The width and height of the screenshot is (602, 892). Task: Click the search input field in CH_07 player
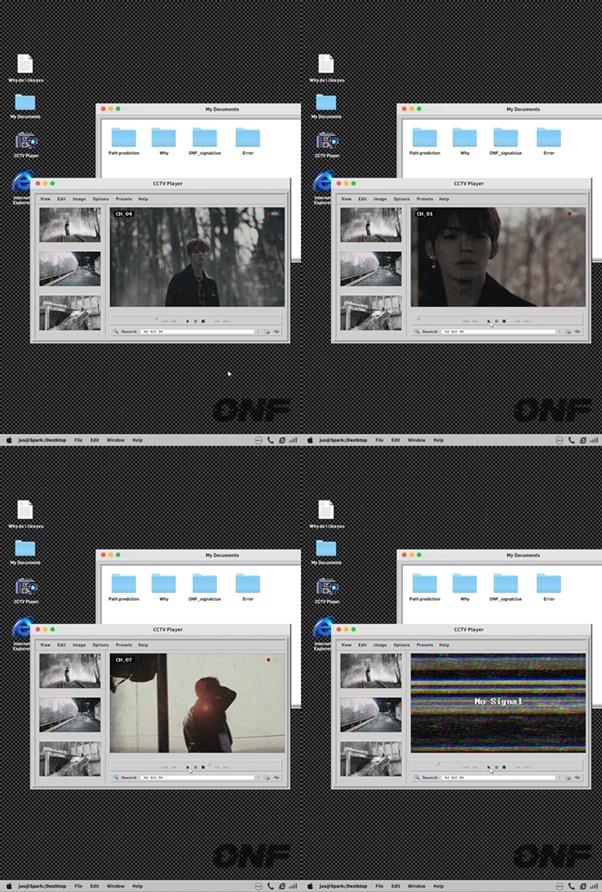[197, 777]
